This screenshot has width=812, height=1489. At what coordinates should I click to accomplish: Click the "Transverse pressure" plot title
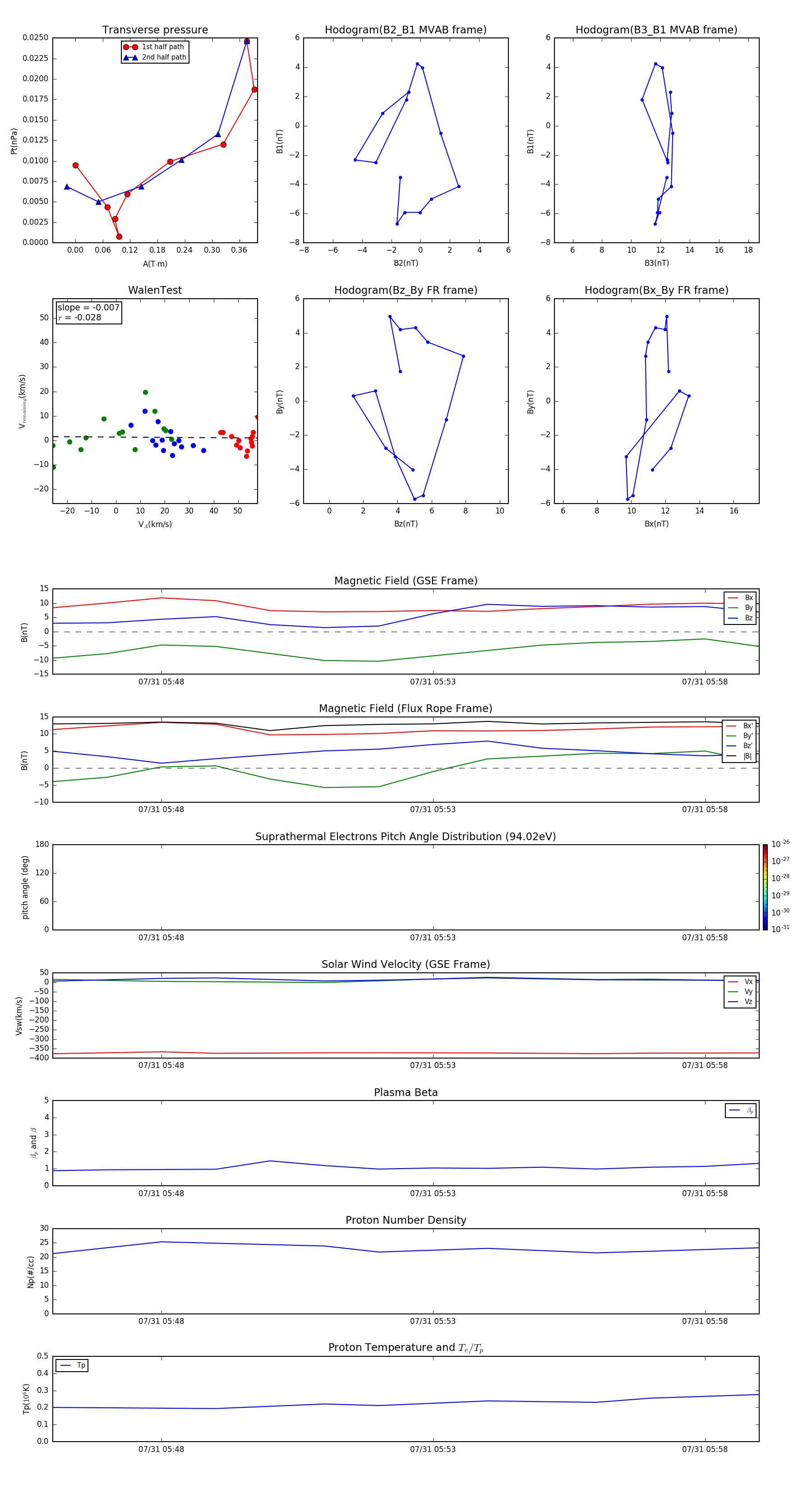[x=155, y=30]
